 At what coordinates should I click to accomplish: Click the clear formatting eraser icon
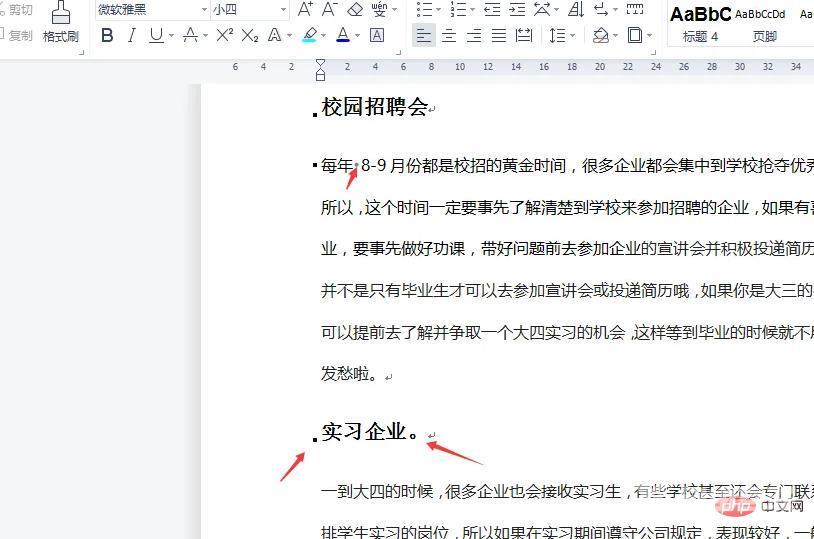[355, 10]
